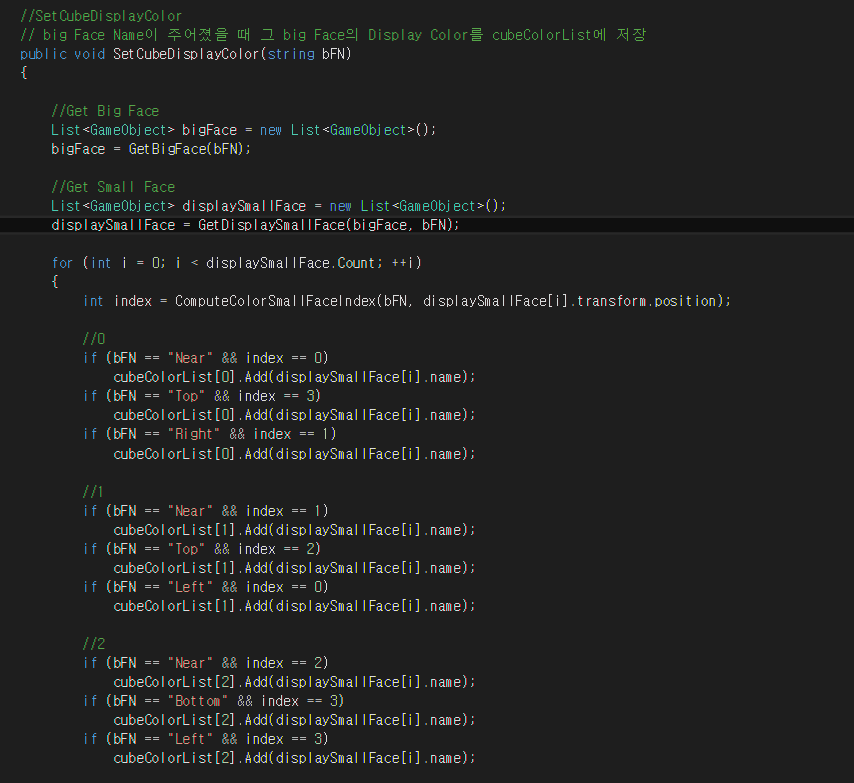Screen dimensions: 854x783
Task: Click the if line with "Top" && index == 2
Action: click(x=202, y=549)
